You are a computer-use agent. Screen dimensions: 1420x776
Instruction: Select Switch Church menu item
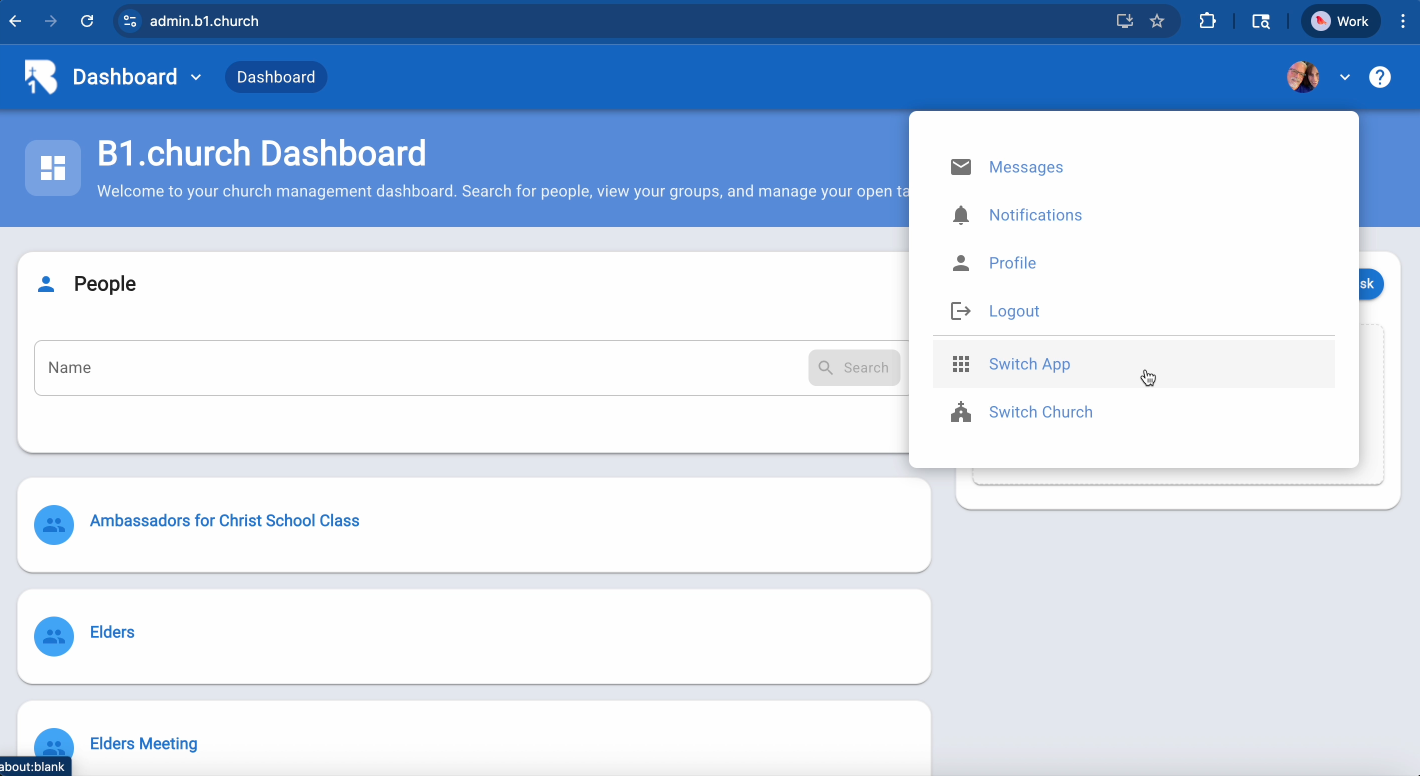(x=1040, y=412)
